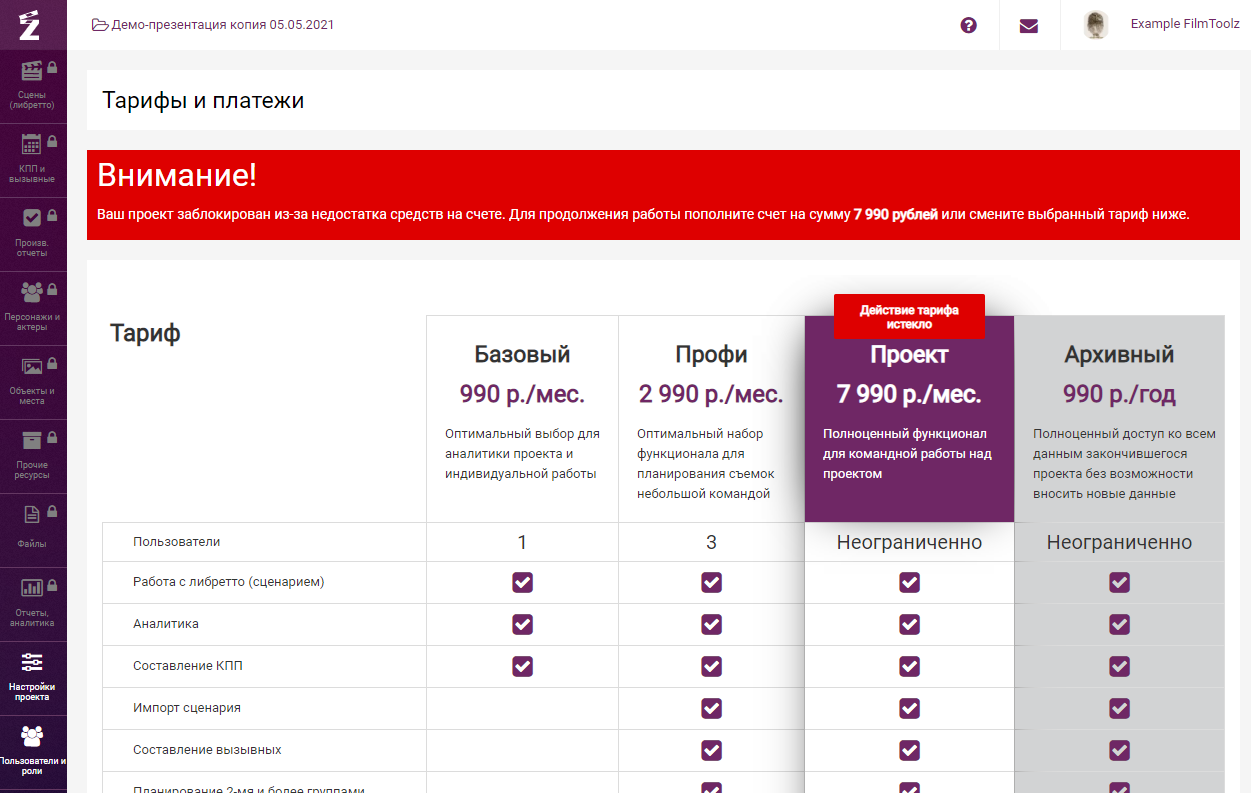Viewport: 1251px width, 793px height.
Task: Click the Импорт сценария row label
Action: point(187,707)
